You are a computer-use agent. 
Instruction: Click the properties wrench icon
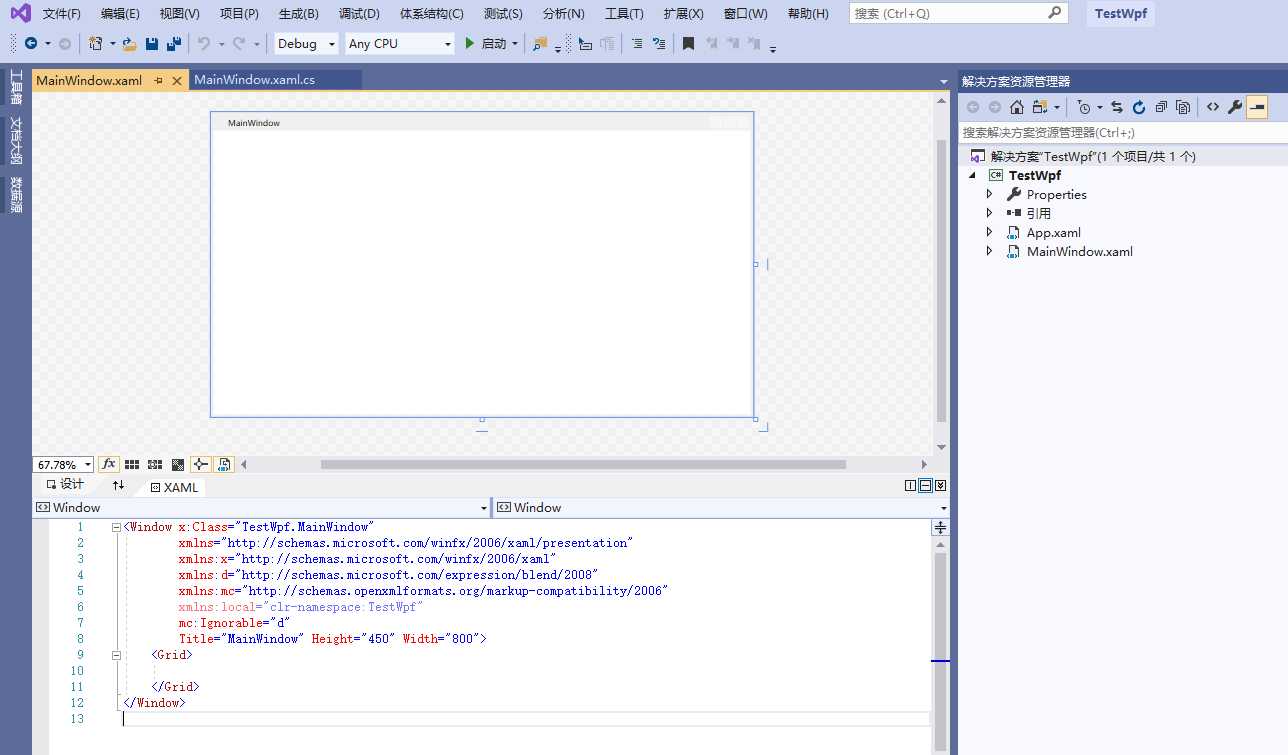coord(1235,107)
